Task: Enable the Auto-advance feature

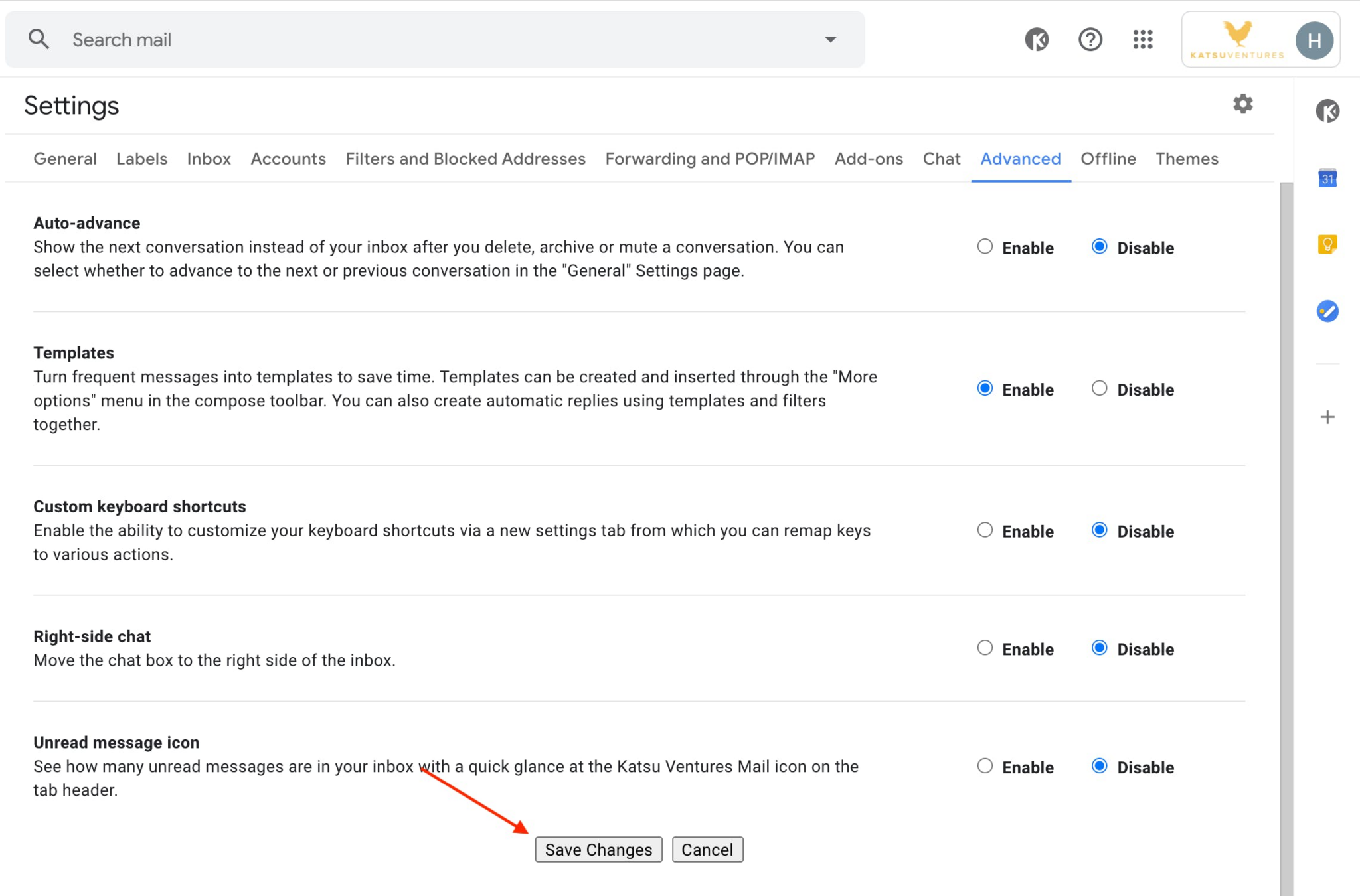Action: 983,247
